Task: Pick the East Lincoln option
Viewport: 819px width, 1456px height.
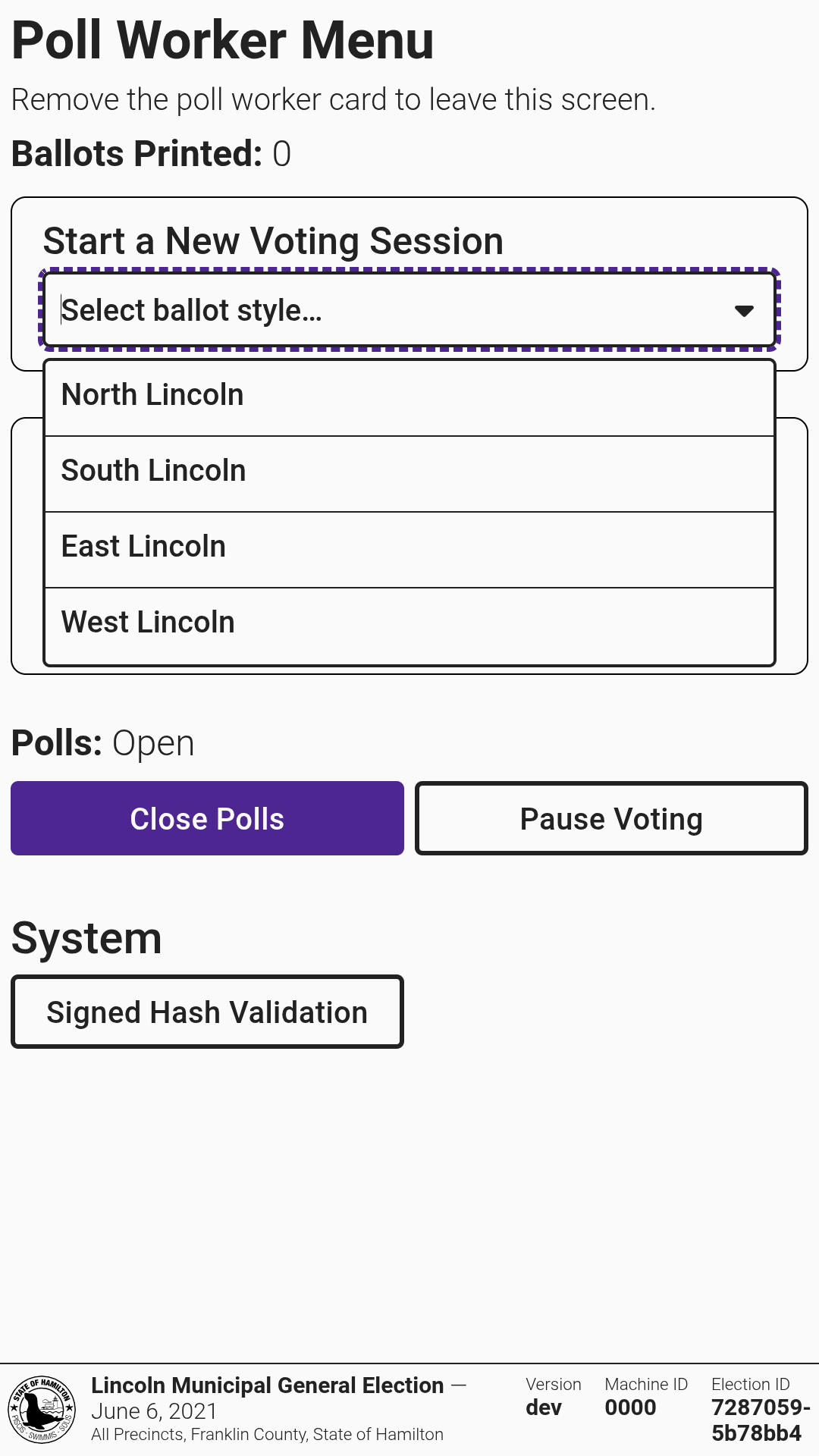Action: click(409, 548)
